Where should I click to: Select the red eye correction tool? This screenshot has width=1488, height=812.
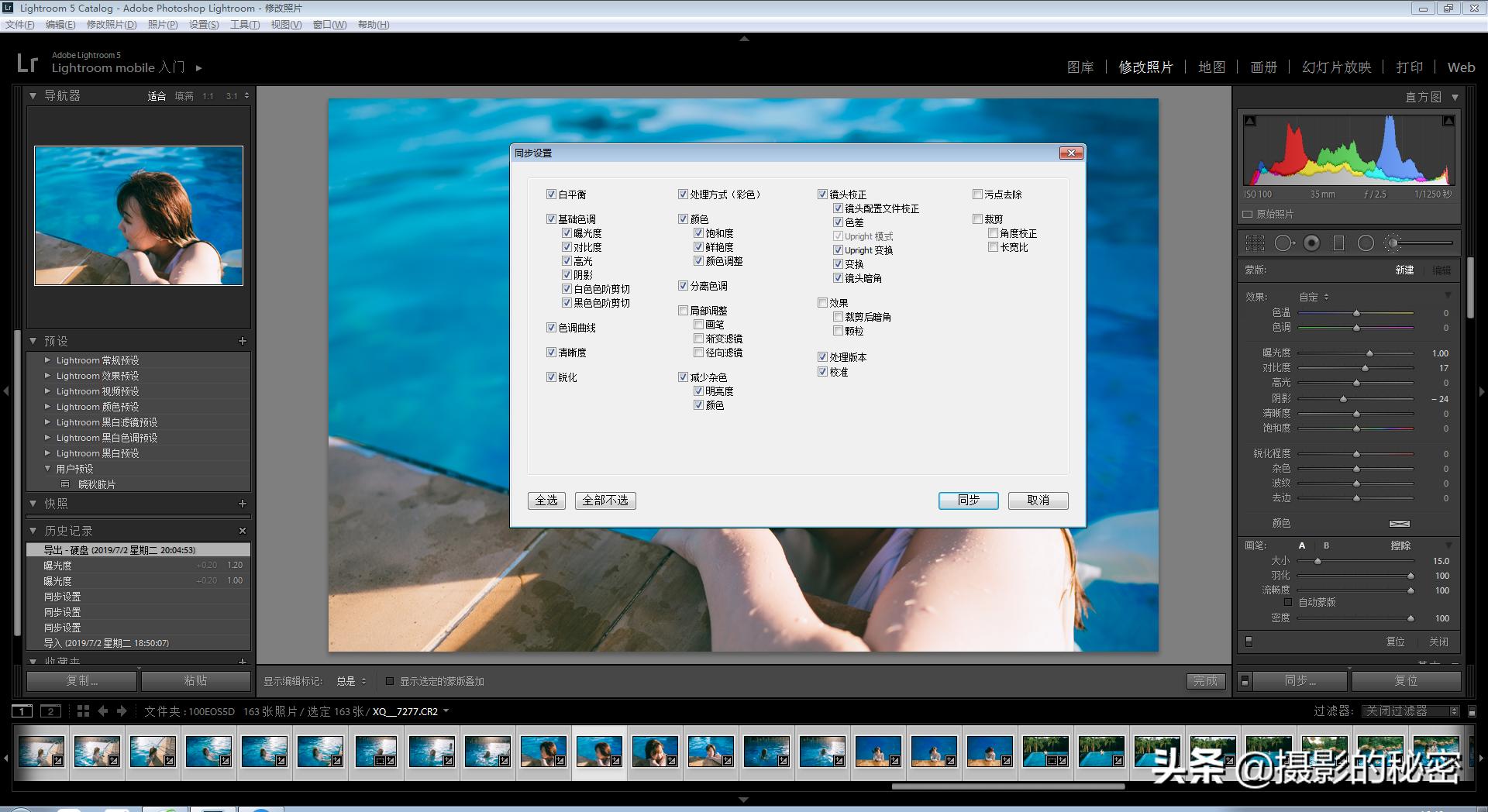pos(1311,243)
